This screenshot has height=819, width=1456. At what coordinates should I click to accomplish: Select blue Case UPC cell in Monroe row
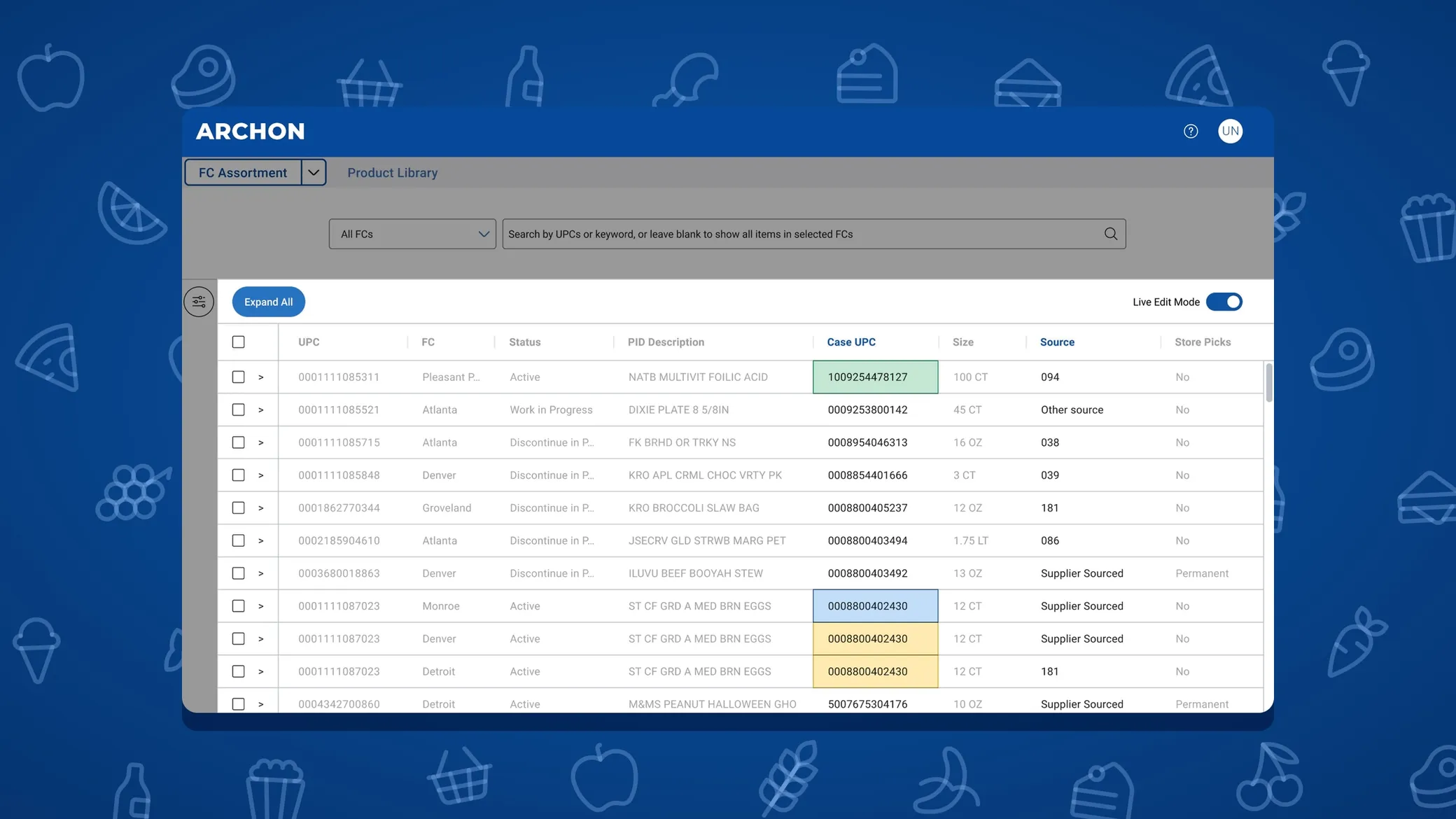(876, 605)
